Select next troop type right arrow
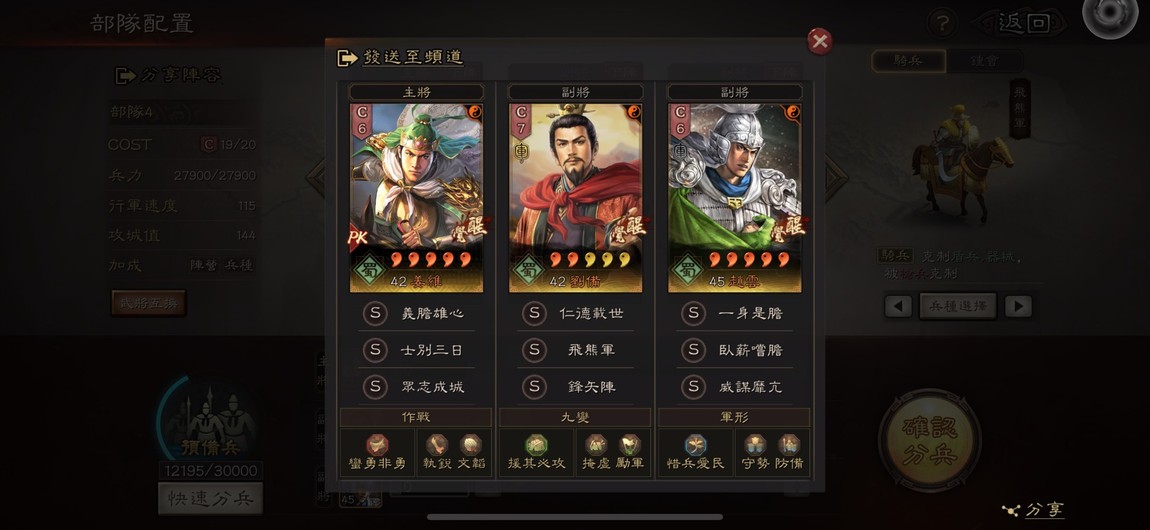The height and width of the screenshot is (530, 1150). click(1018, 306)
